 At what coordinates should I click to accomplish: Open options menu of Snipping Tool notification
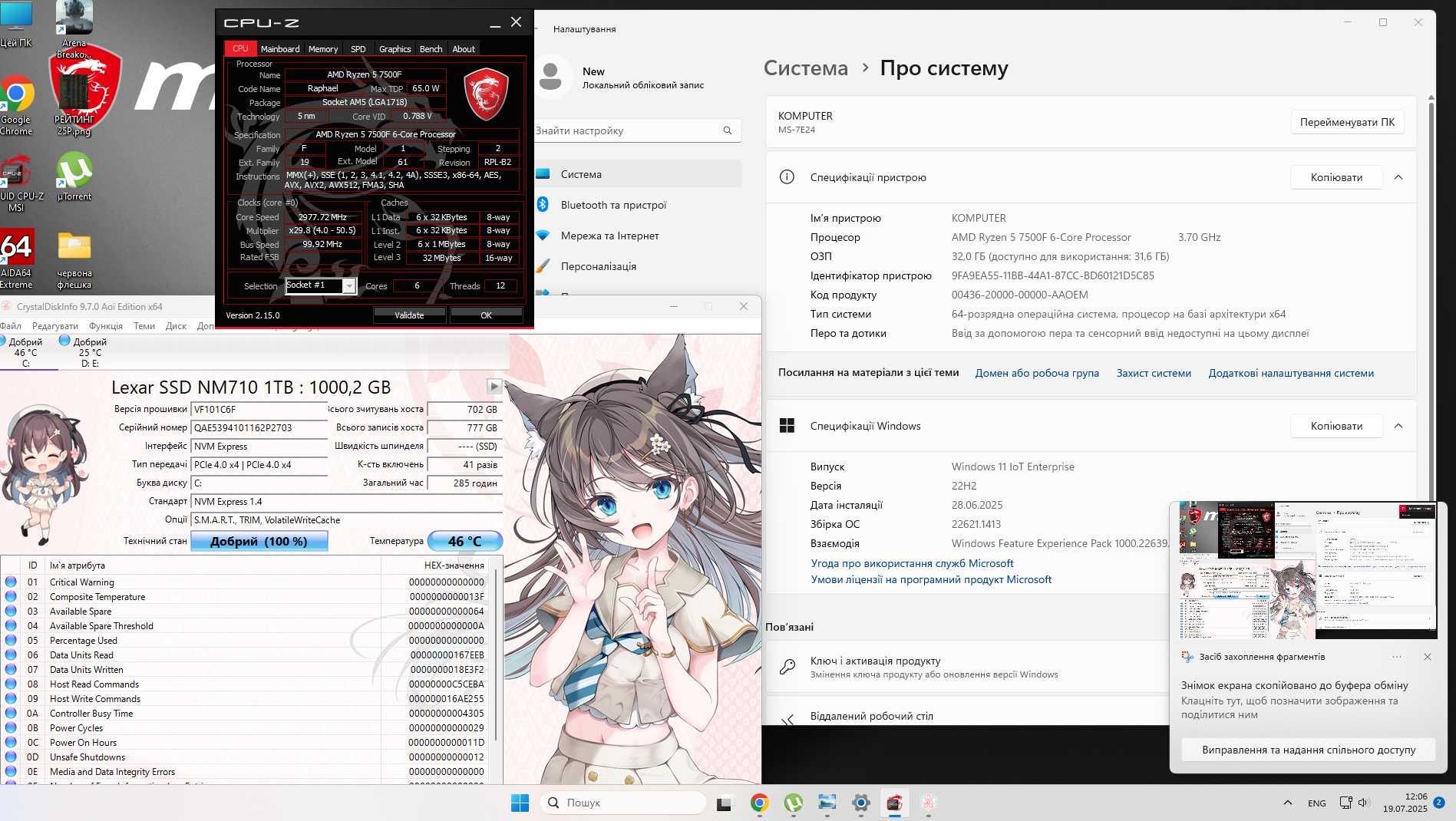coord(1397,657)
